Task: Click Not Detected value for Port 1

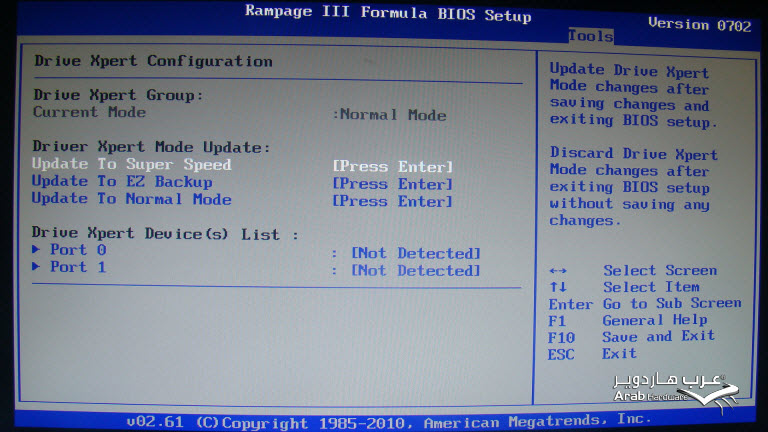Action: [415, 270]
